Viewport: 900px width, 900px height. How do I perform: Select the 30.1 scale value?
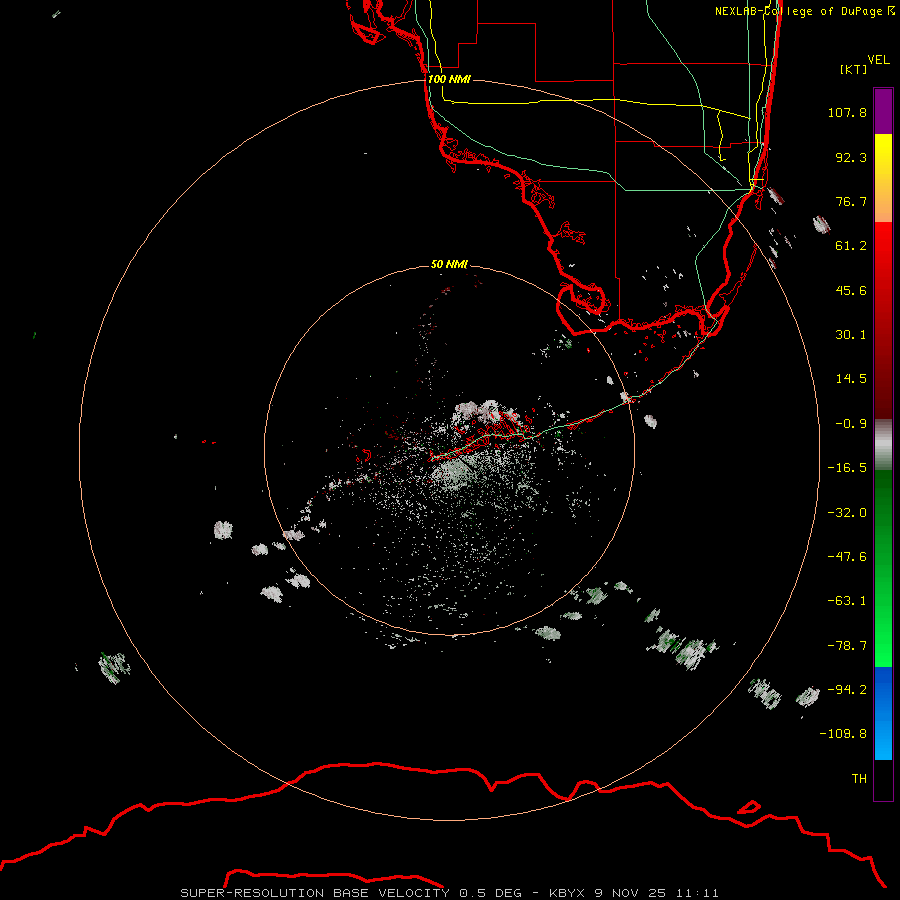851,335
